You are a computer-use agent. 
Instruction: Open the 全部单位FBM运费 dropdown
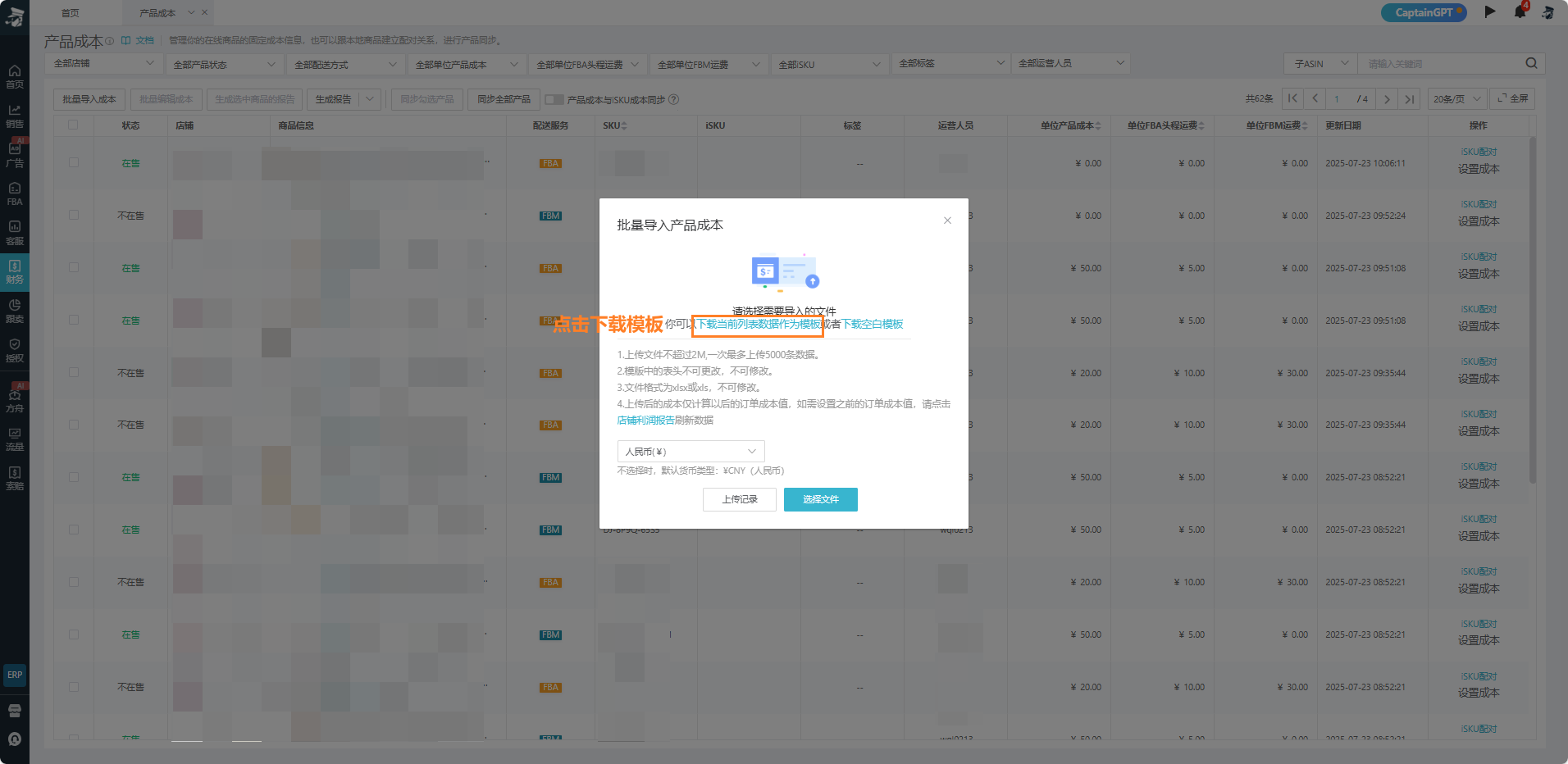709,64
